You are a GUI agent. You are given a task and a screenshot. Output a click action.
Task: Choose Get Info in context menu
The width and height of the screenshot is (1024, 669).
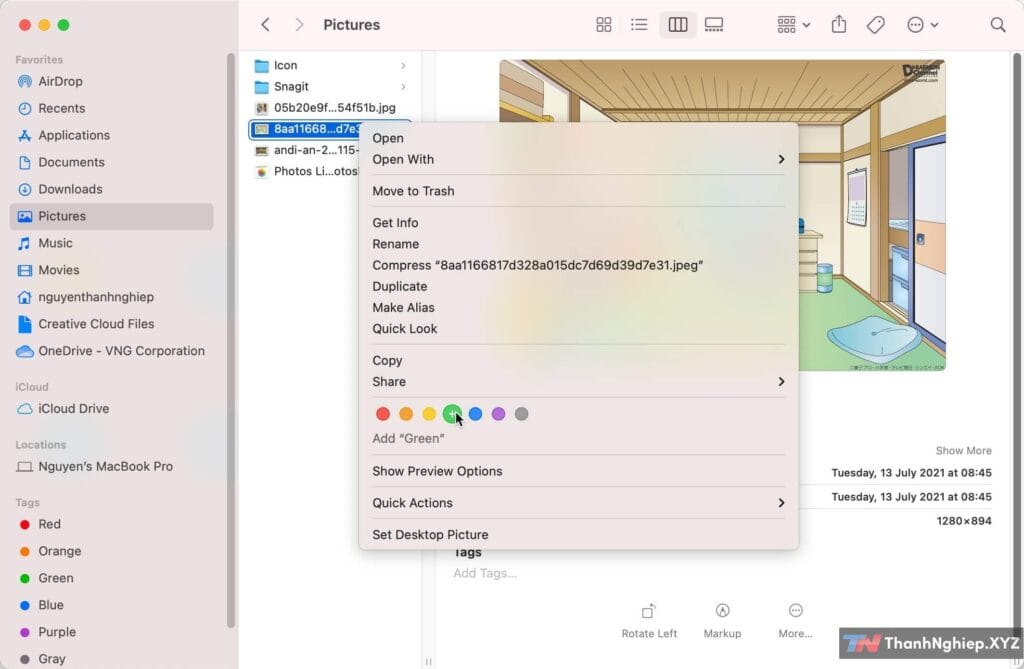(x=579, y=223)
